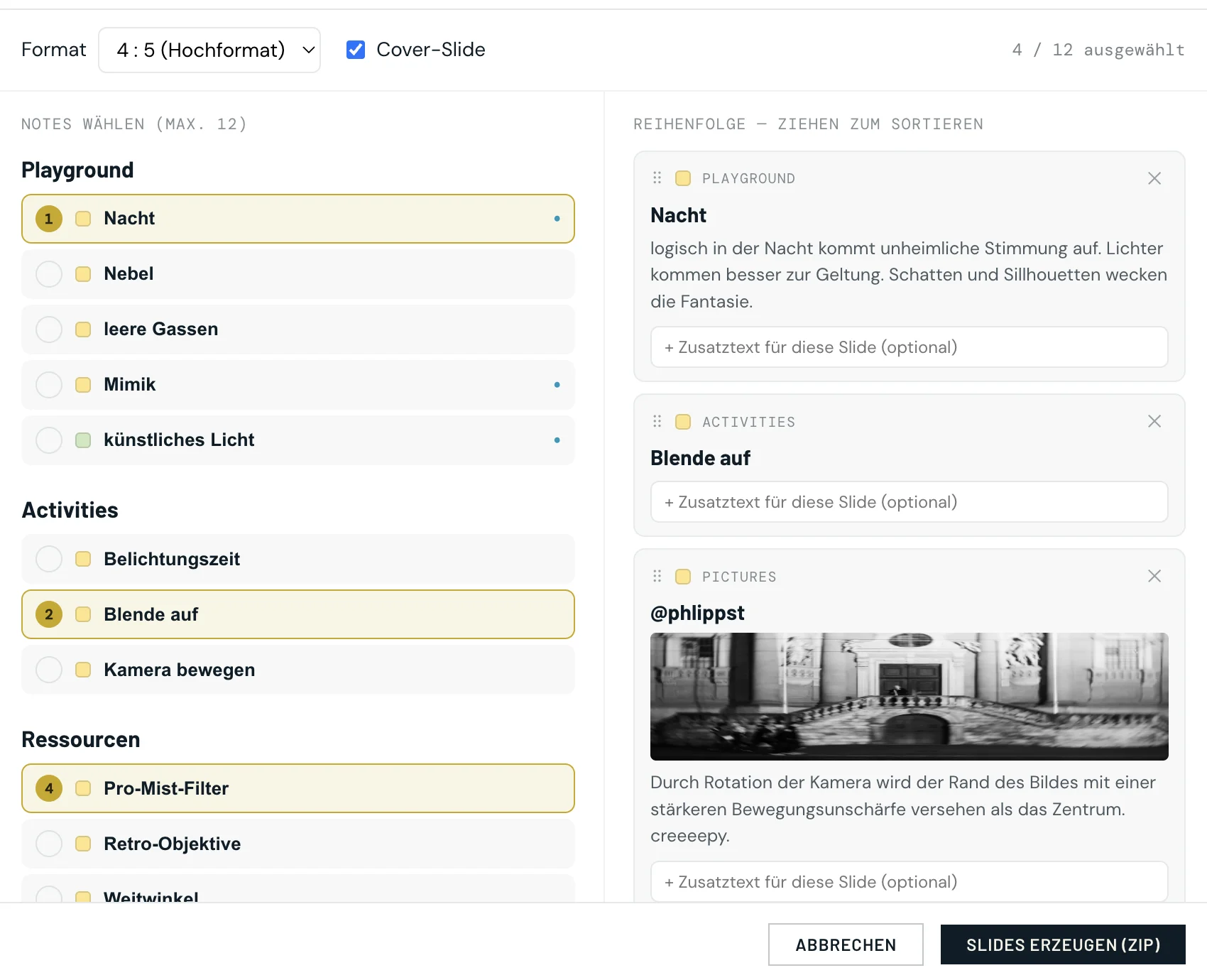The width and height of the screenshot is (1207, 980).
Task: Select the Retro-Objektive note circle
Action: pyautogui.click(x=49, y=844)
